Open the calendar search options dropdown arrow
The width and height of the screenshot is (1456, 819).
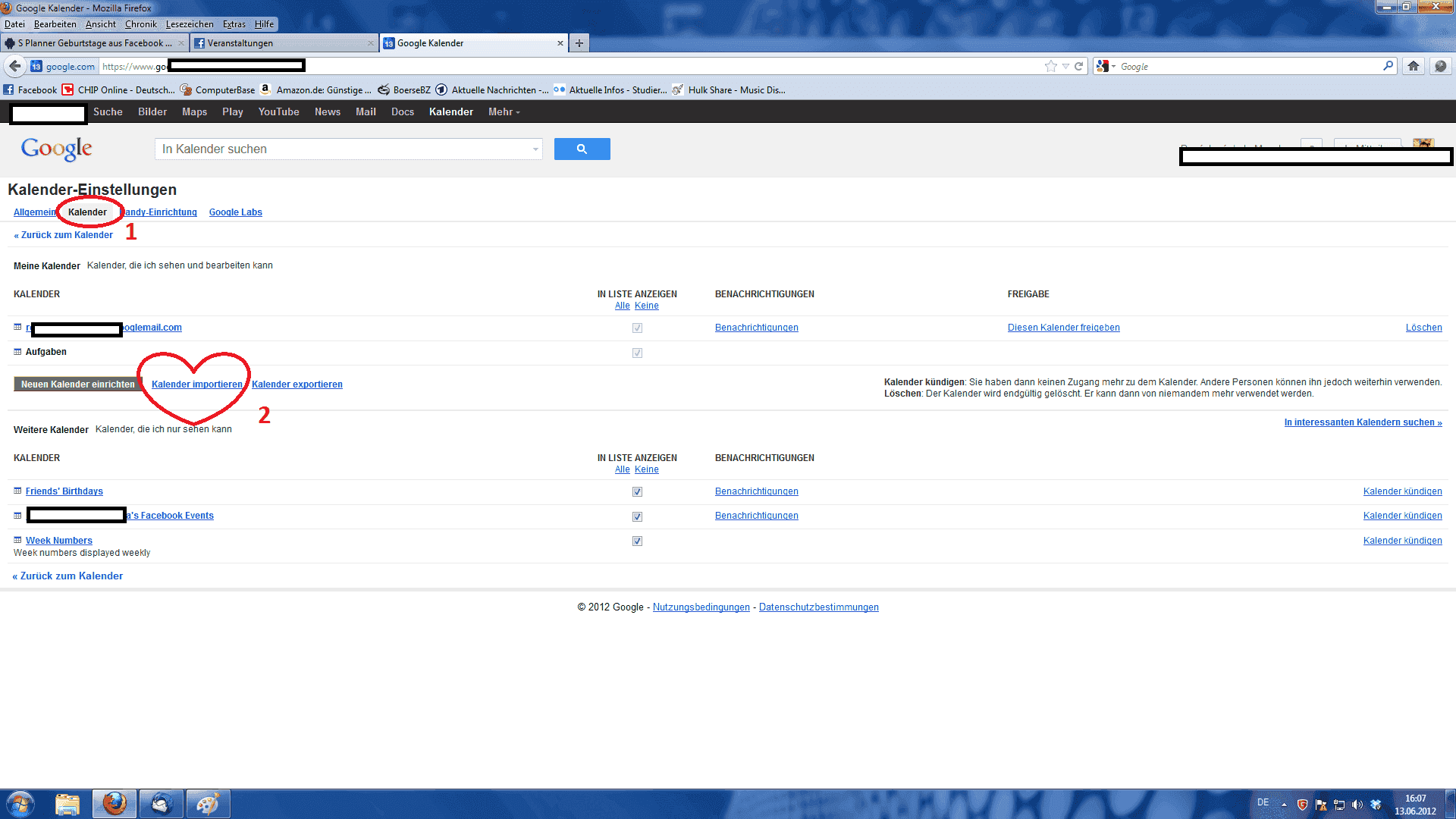pyautogui.click(x=535, y=149)
